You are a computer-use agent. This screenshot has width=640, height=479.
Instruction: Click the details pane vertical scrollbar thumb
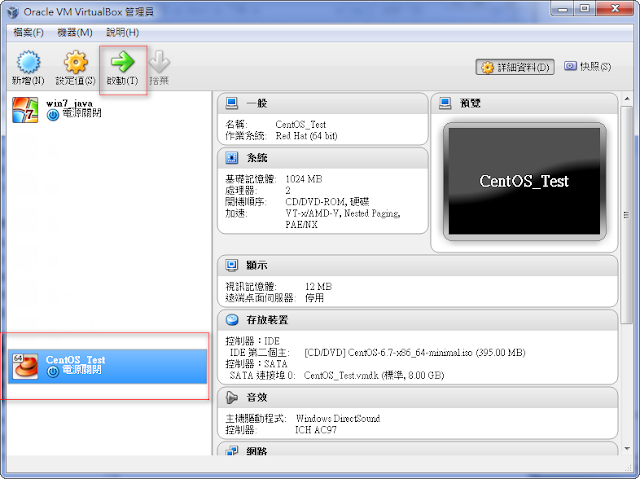tap(627, 215)
